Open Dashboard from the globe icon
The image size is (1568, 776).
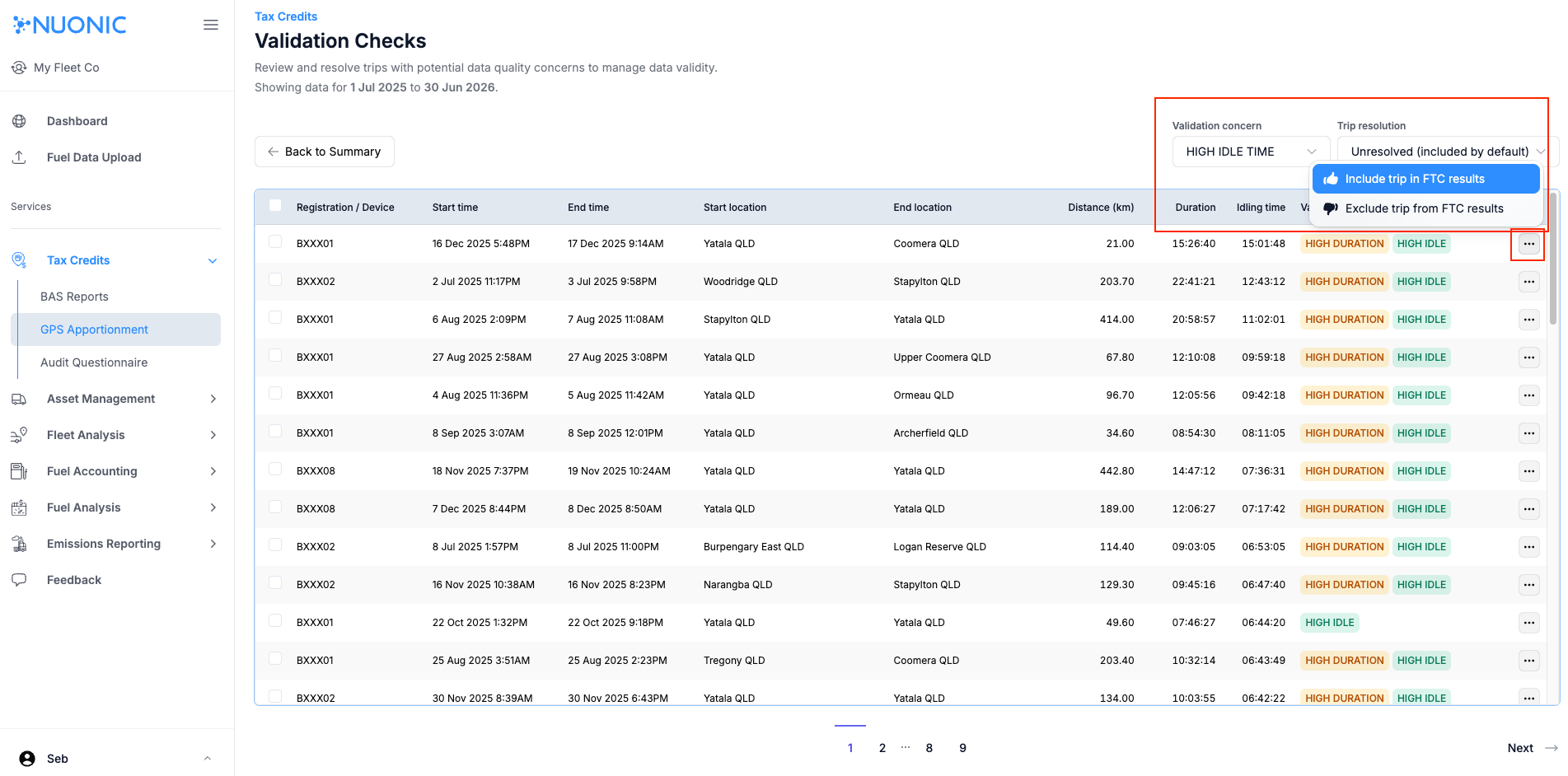[x=19, y=121]
